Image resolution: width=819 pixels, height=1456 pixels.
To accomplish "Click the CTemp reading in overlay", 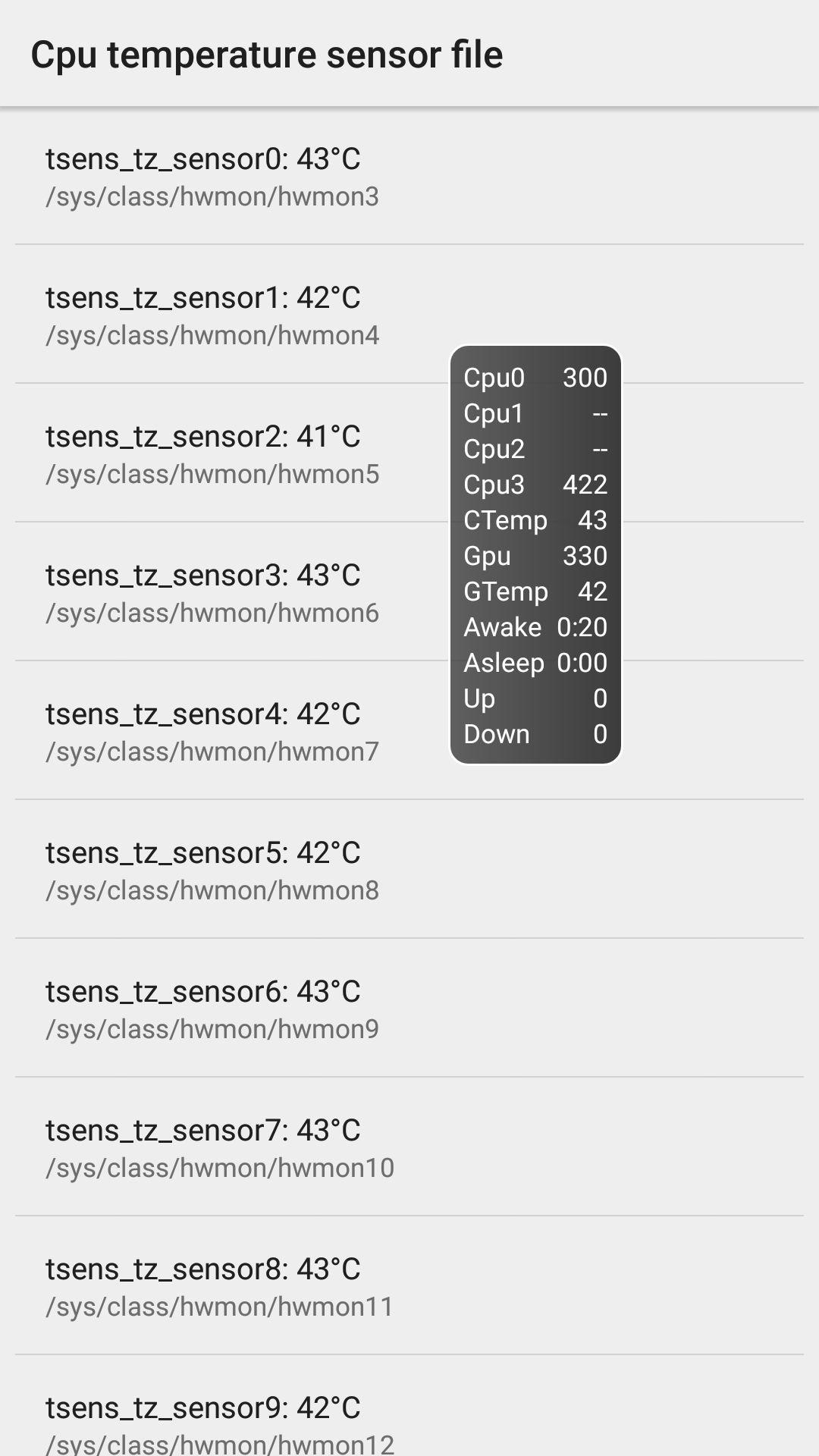I will pyautogui.click(x=535, y=520).
